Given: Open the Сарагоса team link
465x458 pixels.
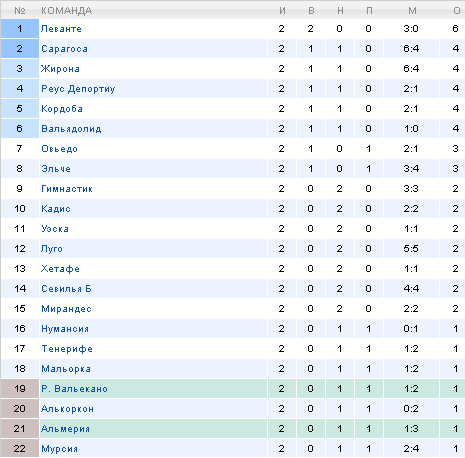Looking at the screenshot, I should tap(64, 49).
